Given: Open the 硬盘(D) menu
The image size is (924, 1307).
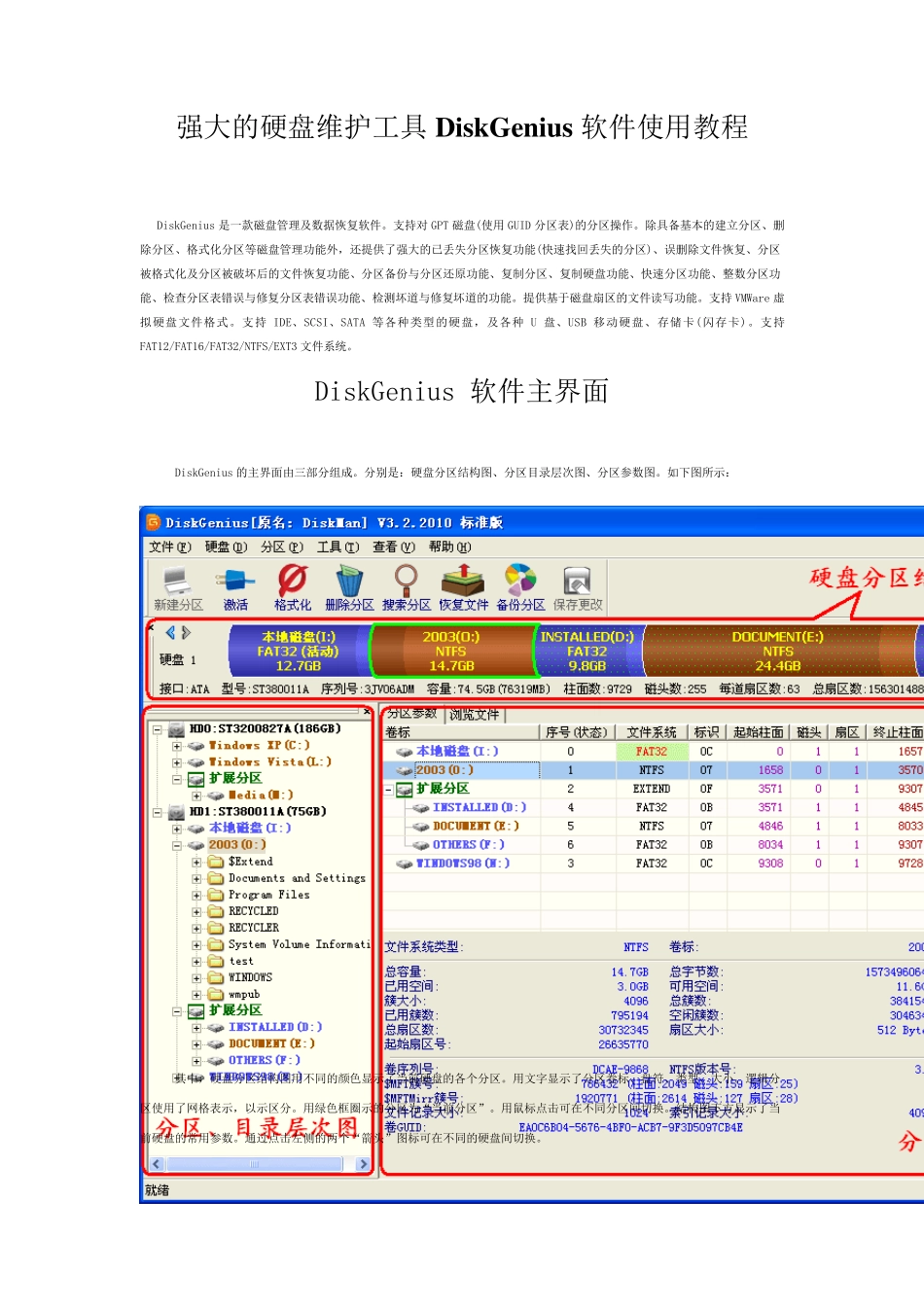Looking at the screenshot, I should click(x=227, y=548).
